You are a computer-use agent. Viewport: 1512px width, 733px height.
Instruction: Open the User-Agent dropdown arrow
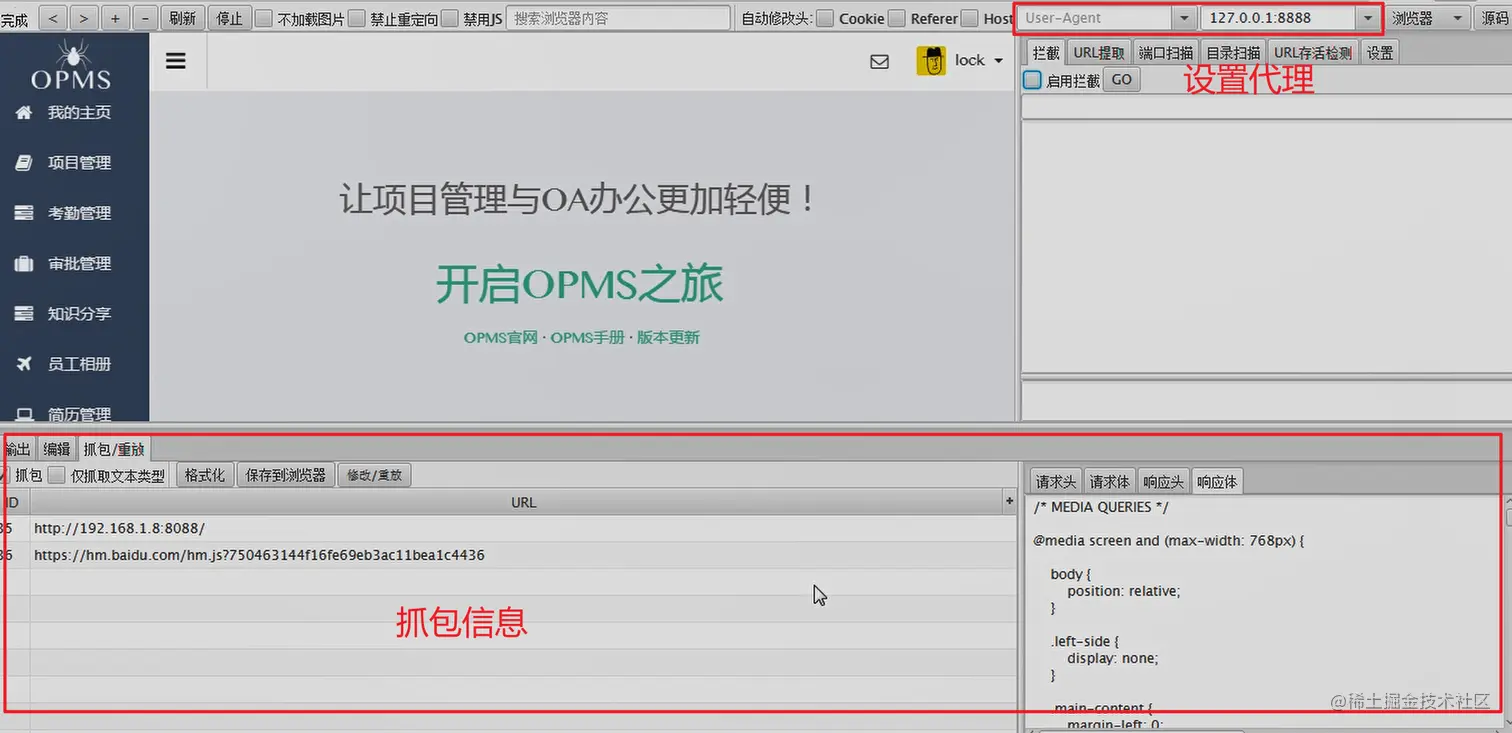[x=1184, y=18]
